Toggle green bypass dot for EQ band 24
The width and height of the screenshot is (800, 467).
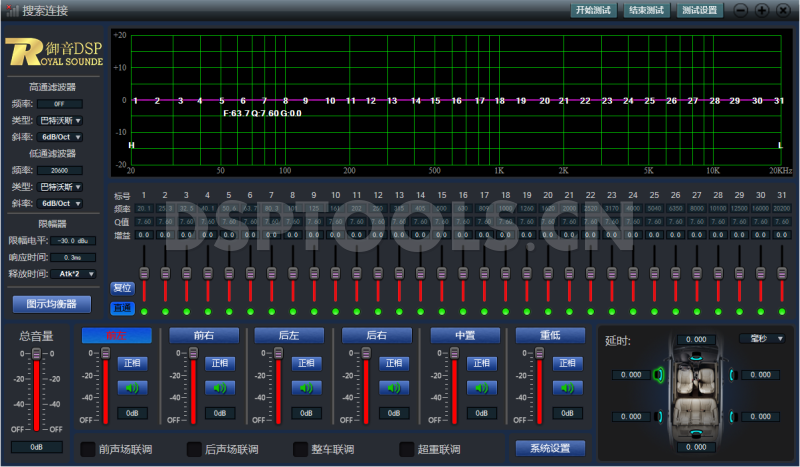(633, 311)
